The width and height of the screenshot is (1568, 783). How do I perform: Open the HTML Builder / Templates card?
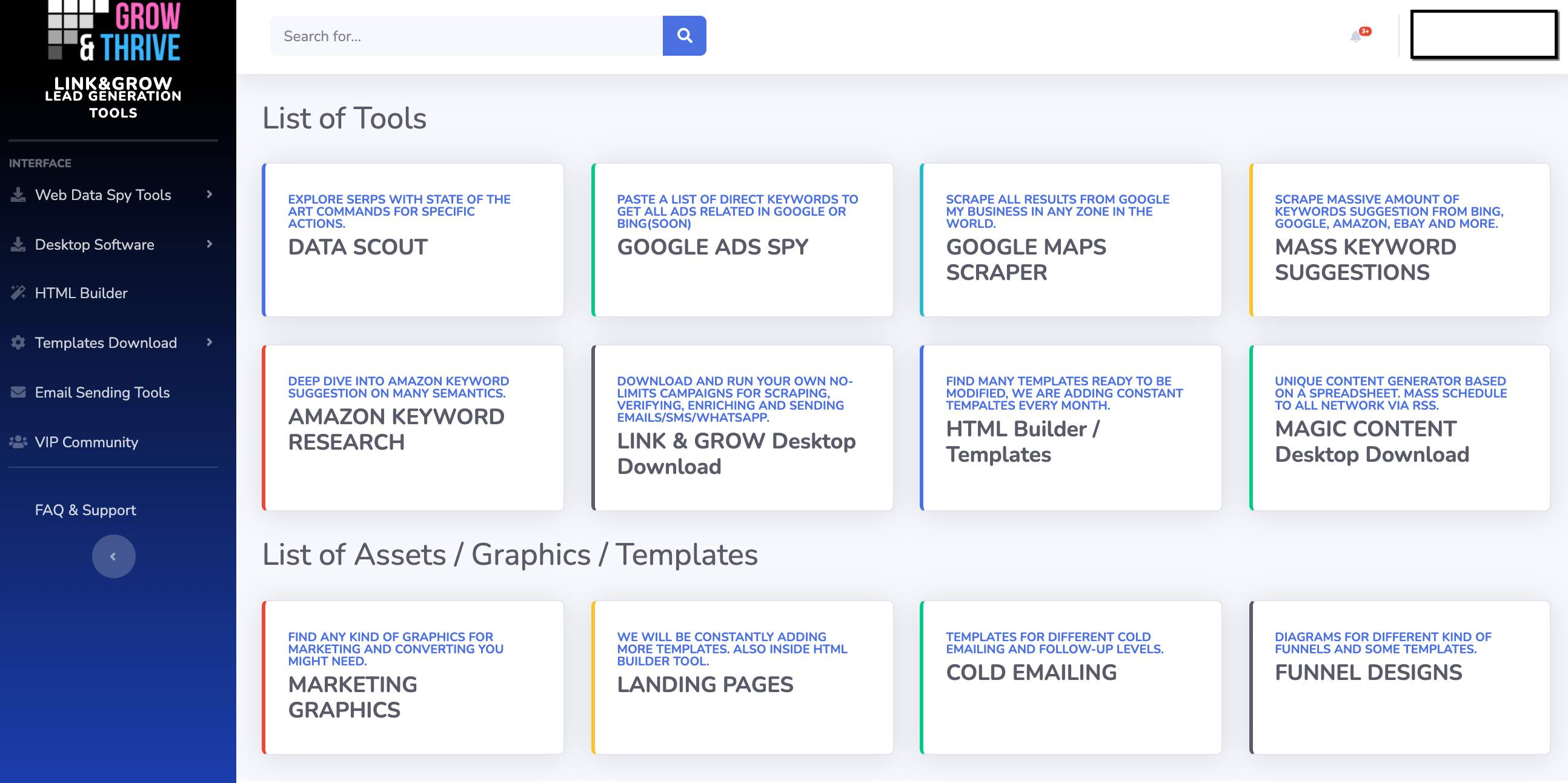1071,428
